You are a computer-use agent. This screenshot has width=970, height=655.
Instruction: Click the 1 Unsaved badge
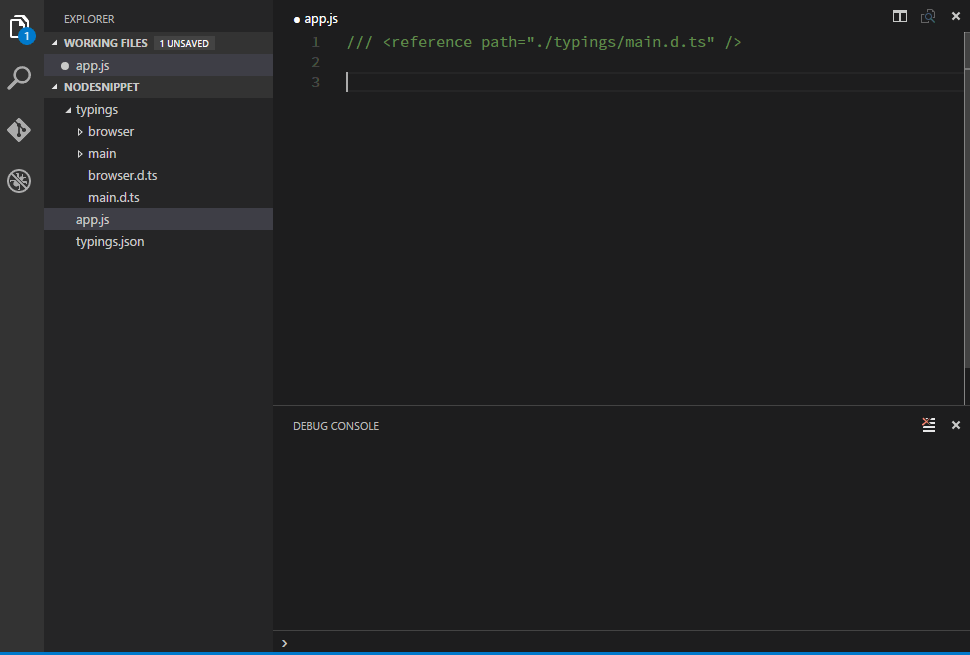point(184,43)
